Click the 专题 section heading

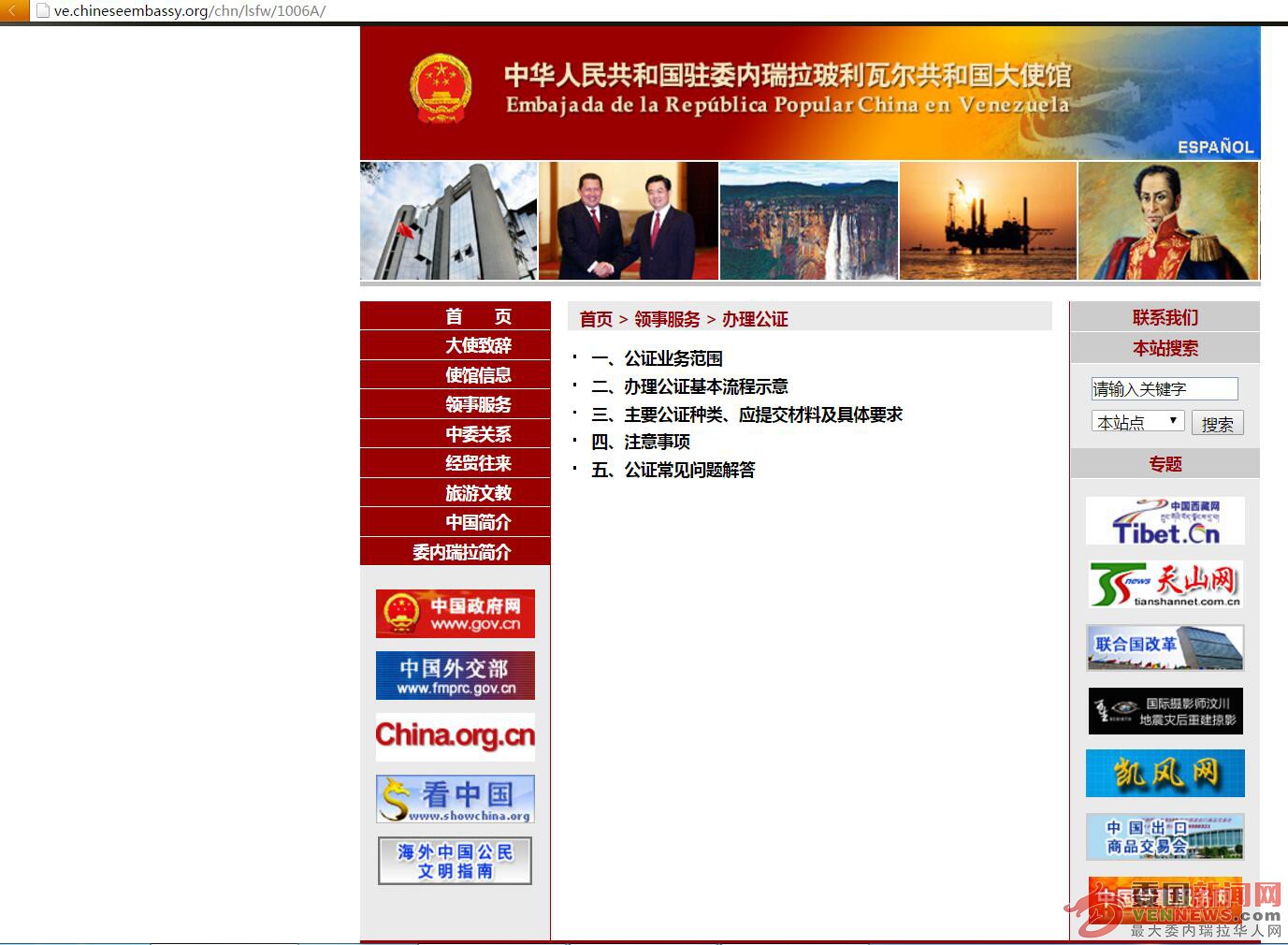coord(1165,463)
